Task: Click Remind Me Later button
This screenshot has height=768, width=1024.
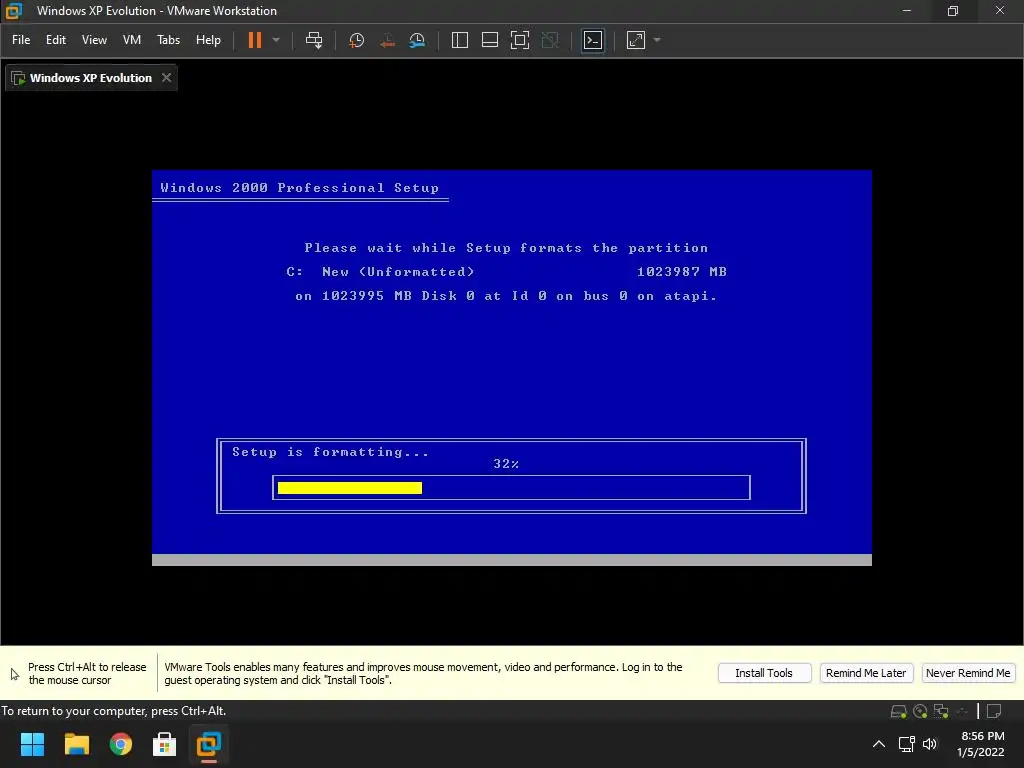Action: 866,673
